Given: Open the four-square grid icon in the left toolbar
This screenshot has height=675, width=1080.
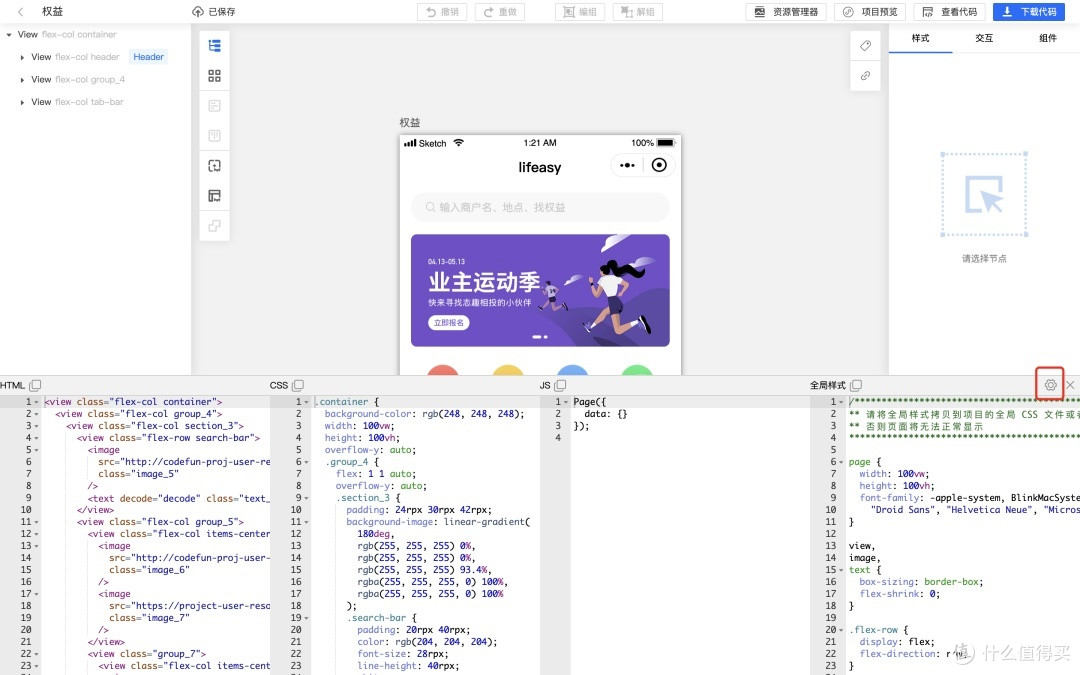Looking at the screenshot, I should [x=215, y=76].
